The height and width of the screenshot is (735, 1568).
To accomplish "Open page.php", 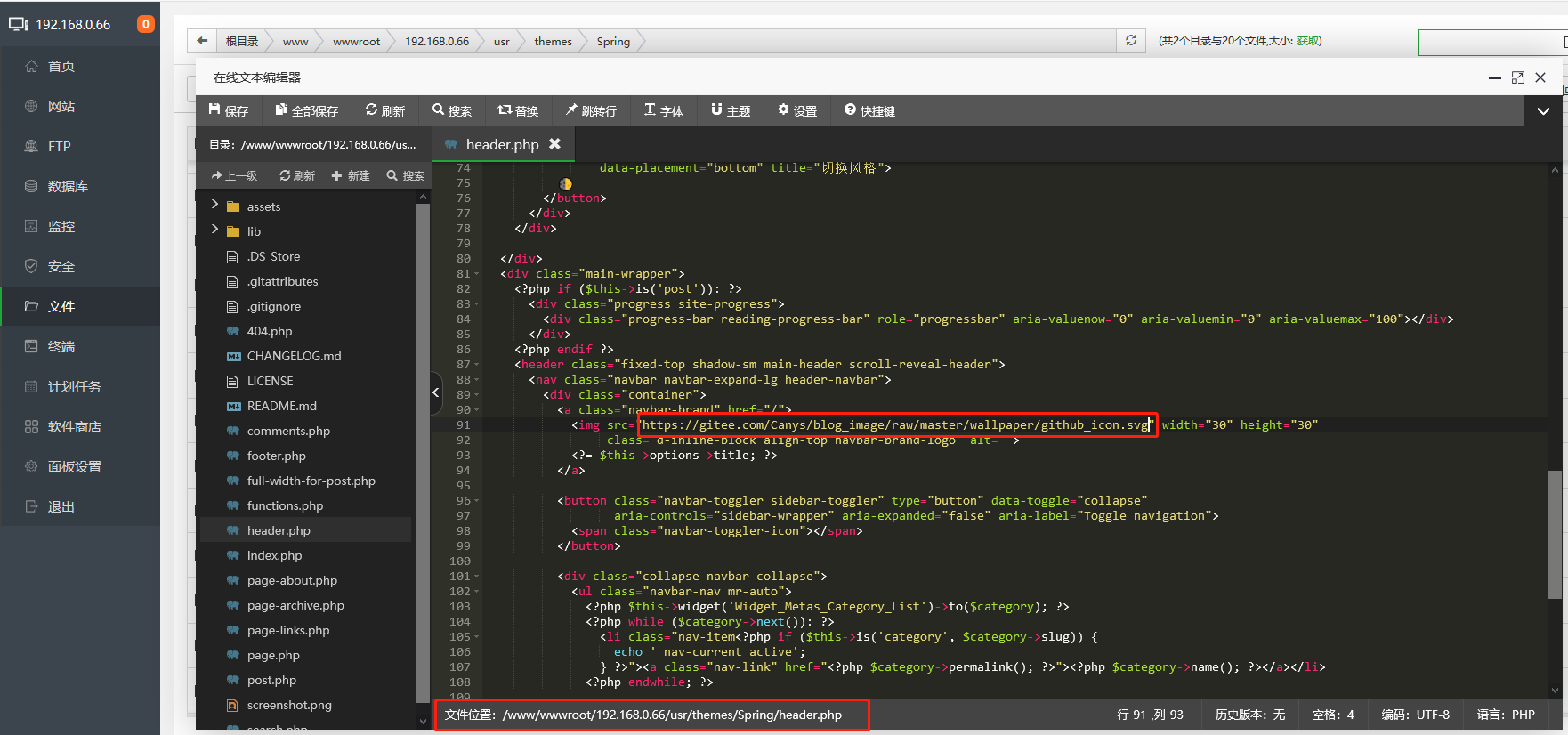I will (273, 655).
